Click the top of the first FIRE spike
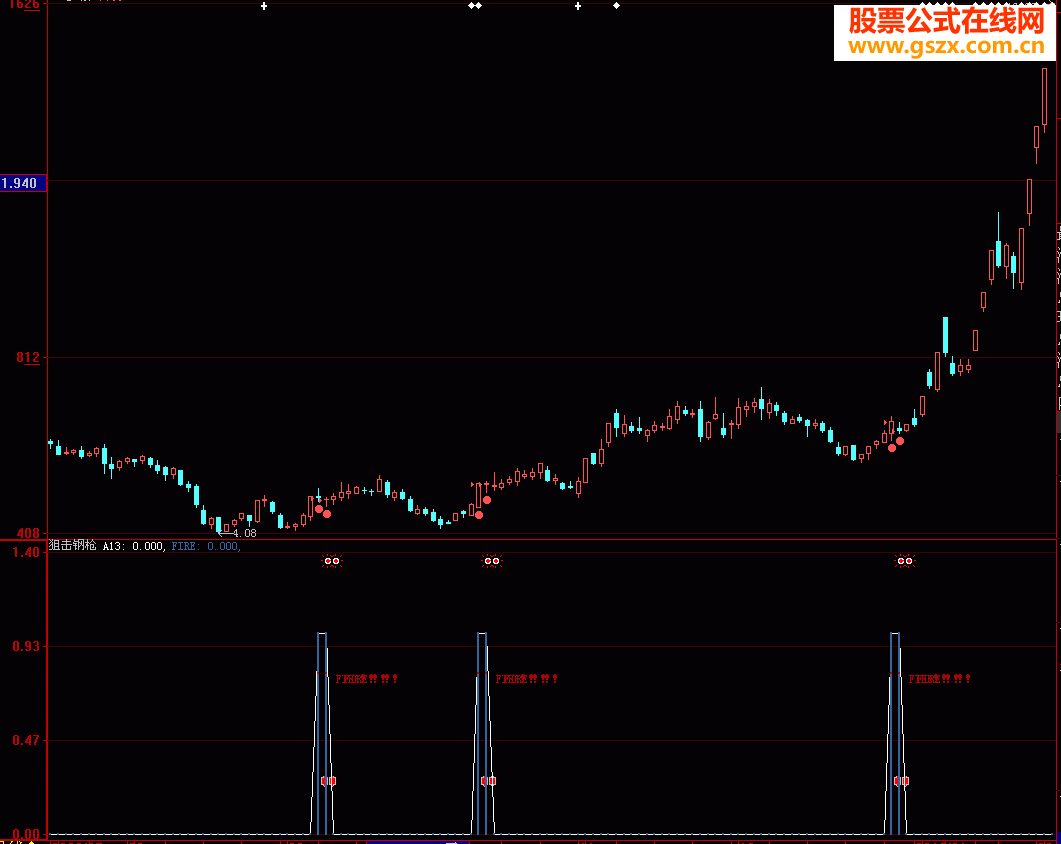This screenshot has width=1061, height=844. point(322,634)
